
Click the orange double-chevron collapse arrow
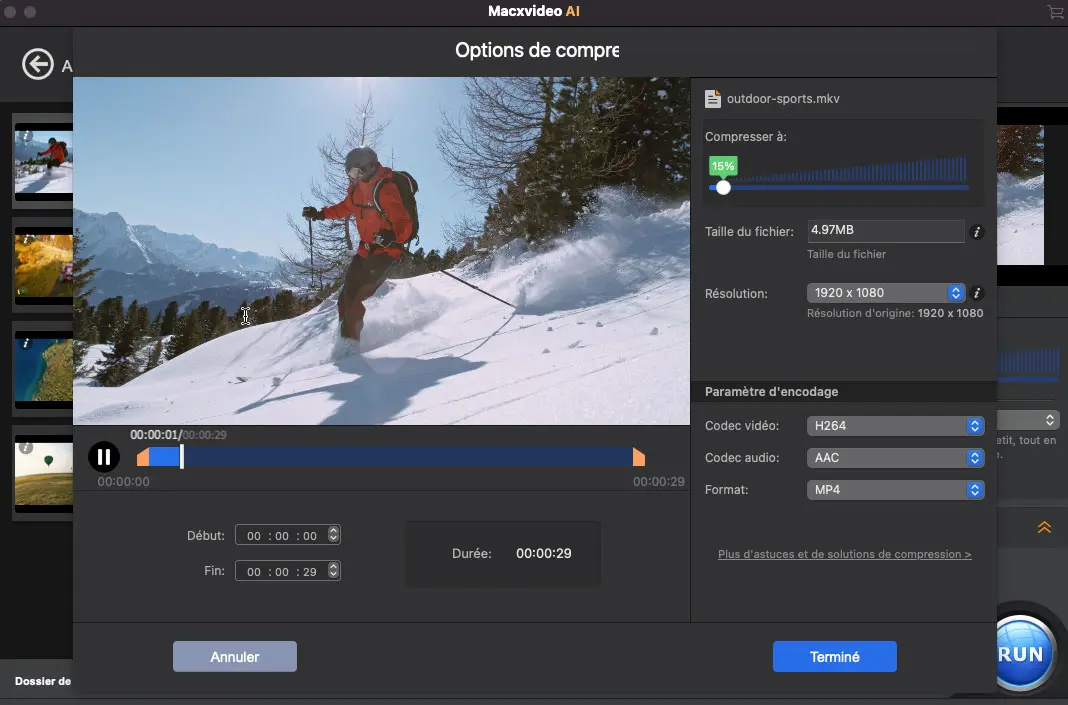tap(1044, 527)
